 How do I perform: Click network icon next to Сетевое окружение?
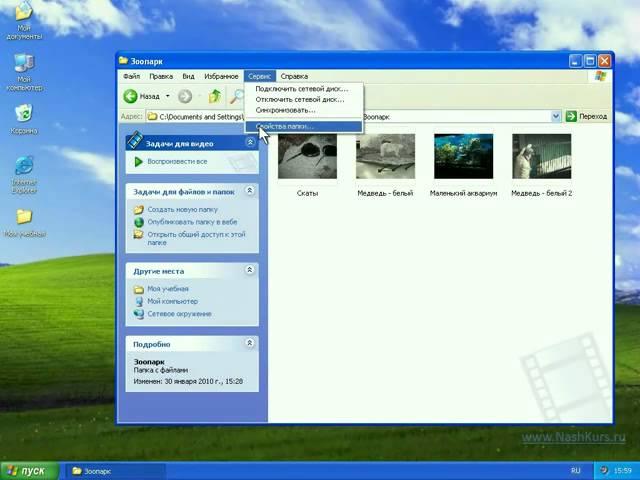(139, 314)
